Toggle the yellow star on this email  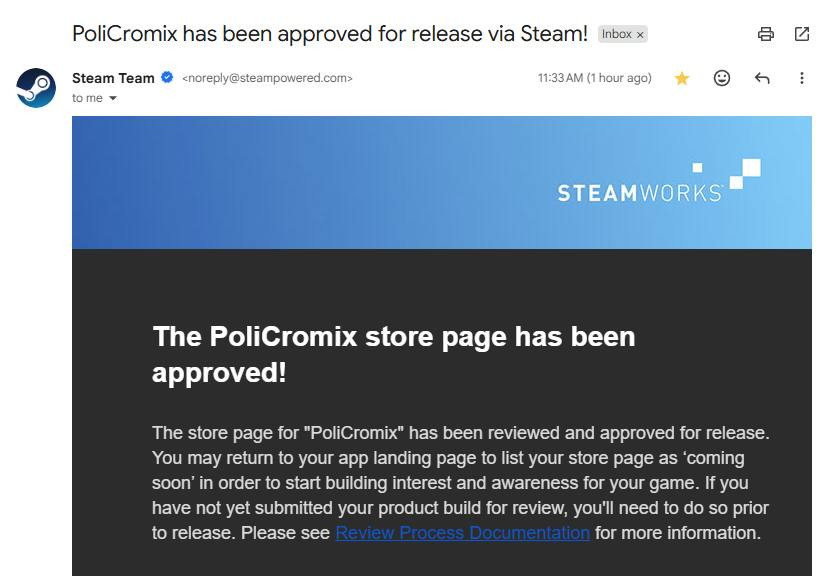[682, 78]
